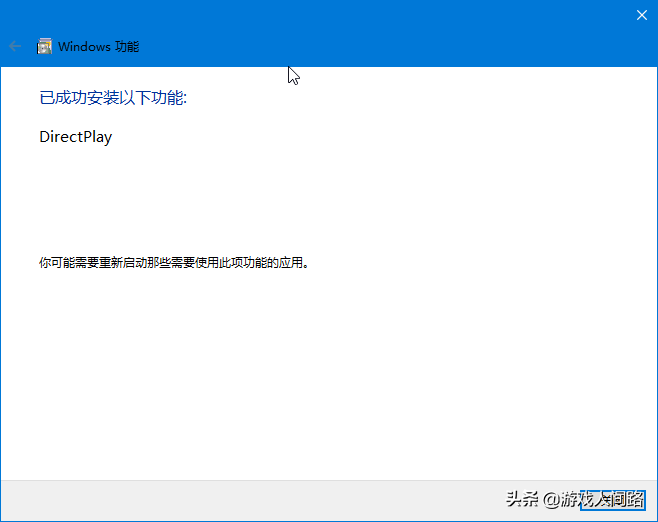This screenshot has width=658, height=522.
Task: Select the DirectPlay feature name
Action: tap(75, 137)
